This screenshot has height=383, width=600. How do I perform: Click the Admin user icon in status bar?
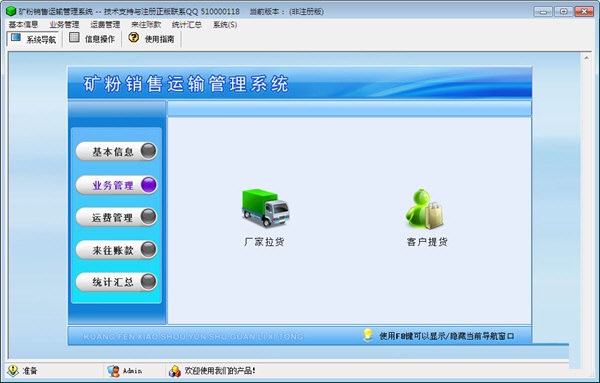(113, 371)
